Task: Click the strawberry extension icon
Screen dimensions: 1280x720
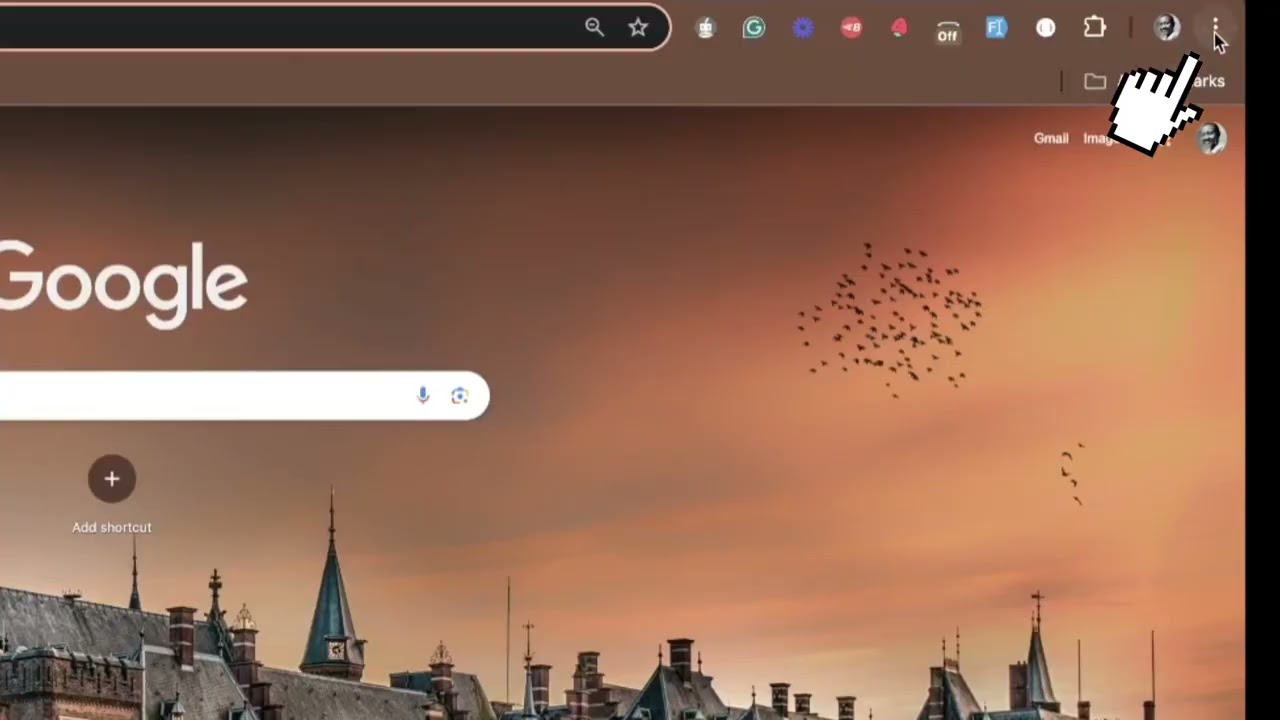Action: tap(899, 28)
